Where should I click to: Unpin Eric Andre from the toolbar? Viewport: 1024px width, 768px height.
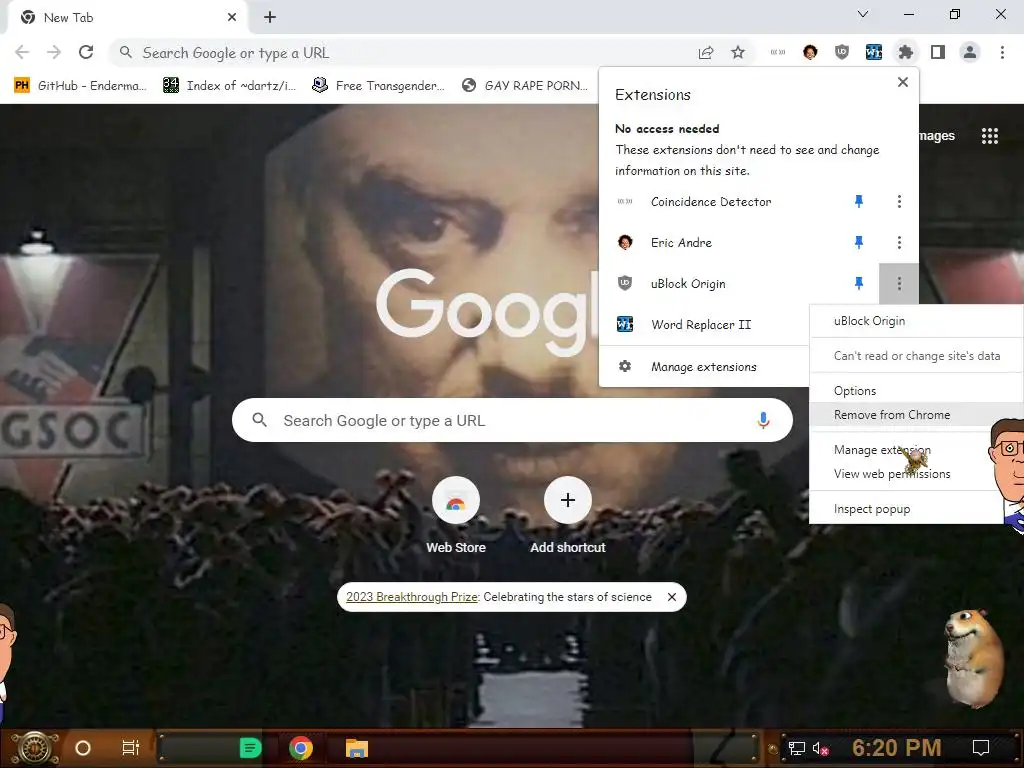coord(859,243)
